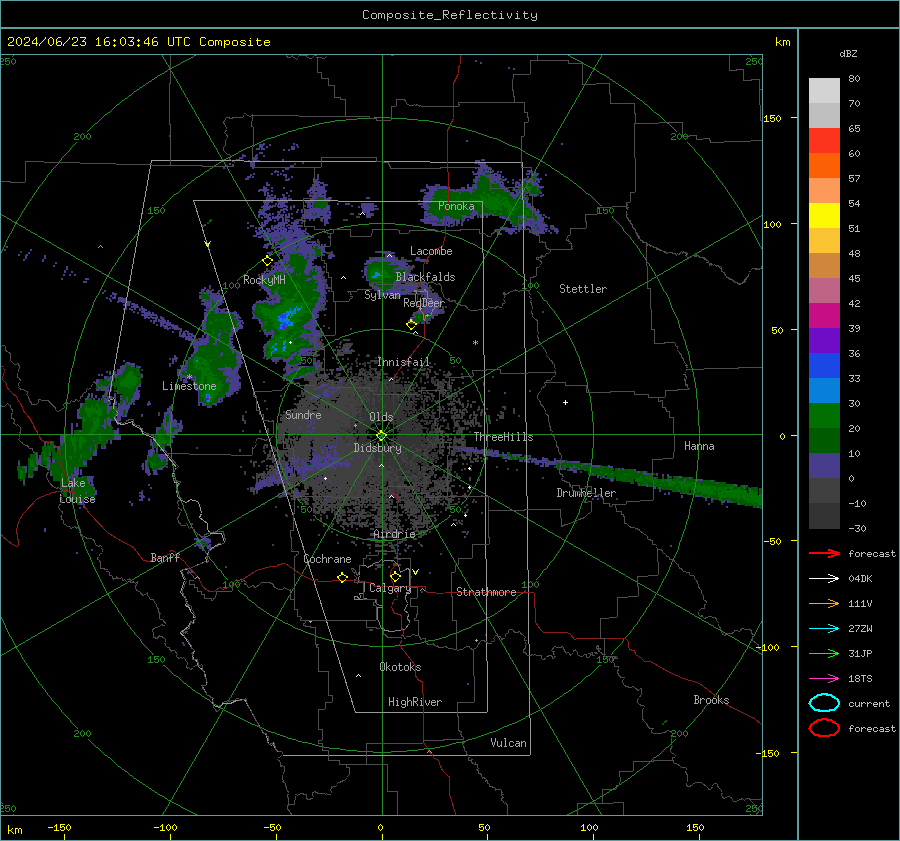This screenshot has width=900, height=841.
Task: Select the bright green 30 dBZ swatch
Action: pyautogui.click(x=824, y=415)
